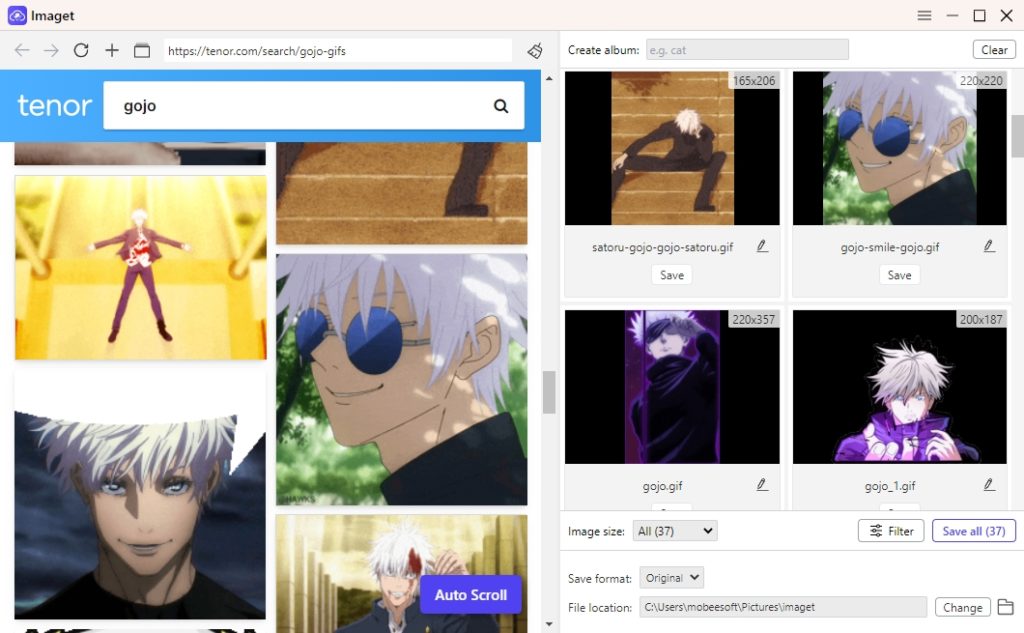Click the Auto Scroll button
Screen dimensions: 1024x633
pyautogui.click(x=470, y=595)
